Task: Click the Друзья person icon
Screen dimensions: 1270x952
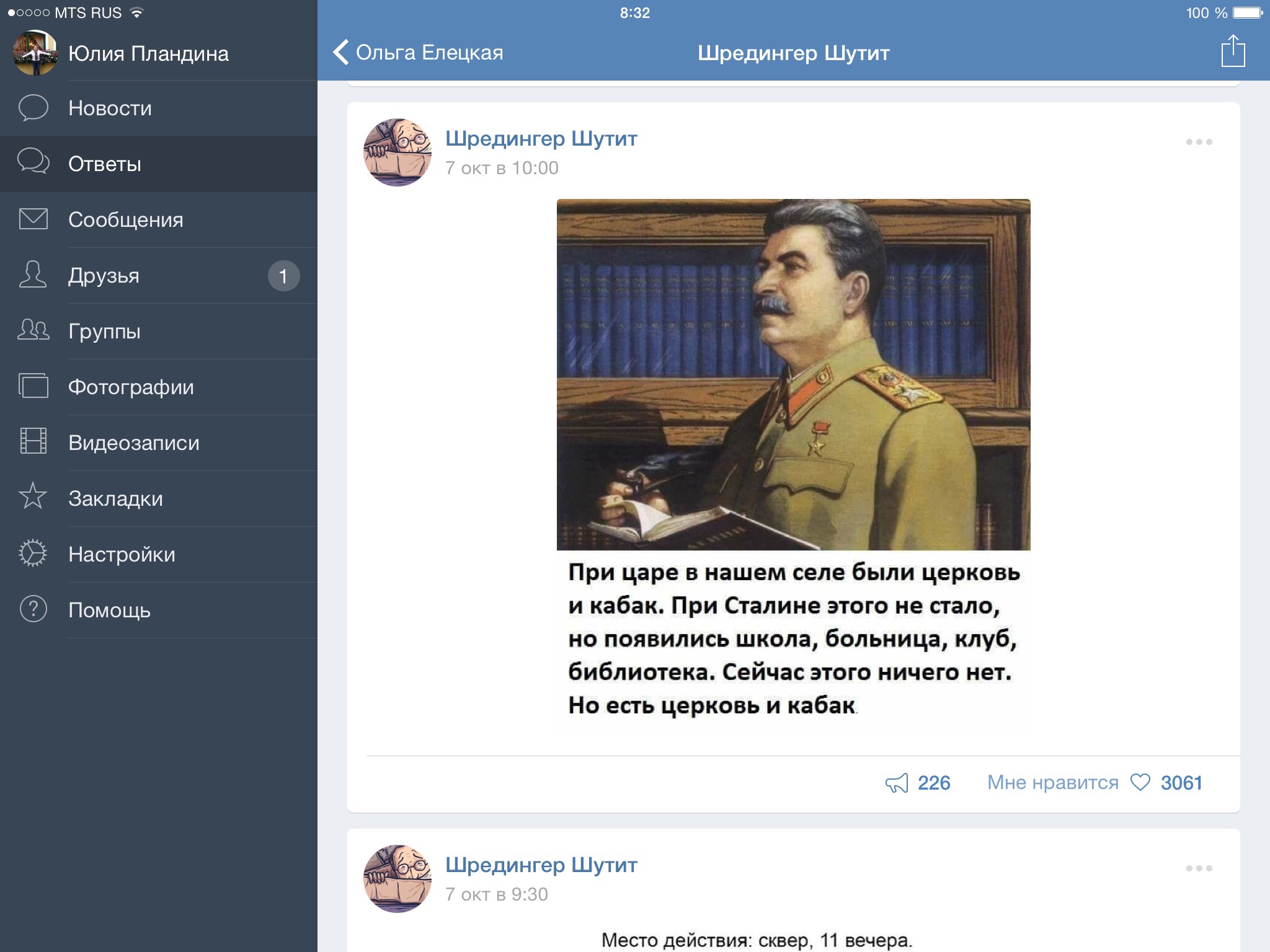Action: point(33,274)
